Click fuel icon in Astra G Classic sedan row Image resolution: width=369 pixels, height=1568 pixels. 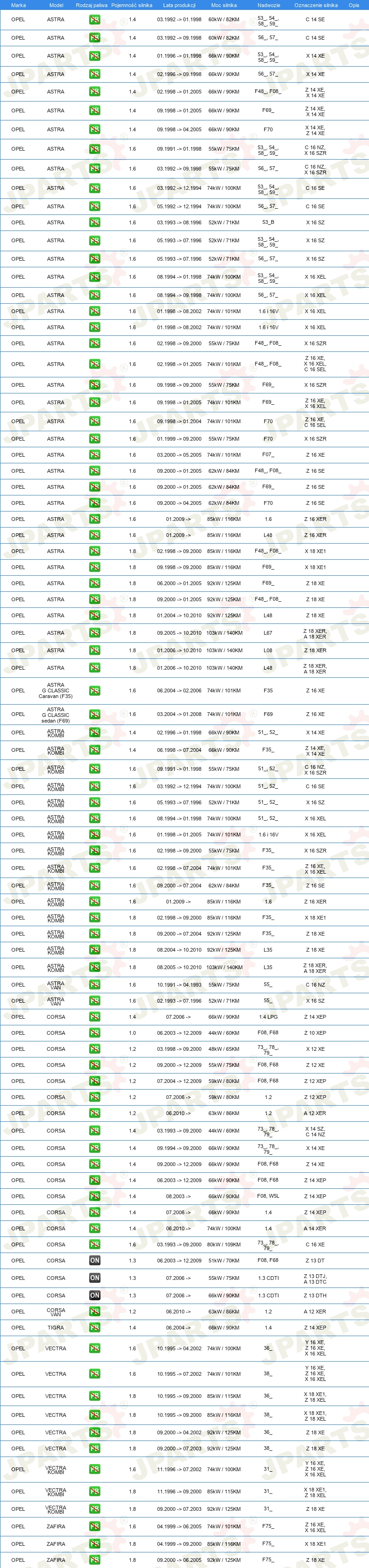click(95, 714)
